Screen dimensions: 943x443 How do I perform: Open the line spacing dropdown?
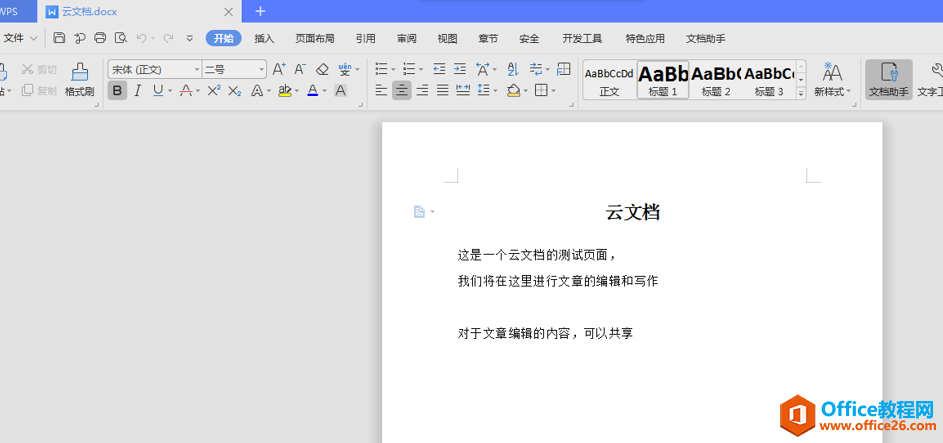click(495, 91)
